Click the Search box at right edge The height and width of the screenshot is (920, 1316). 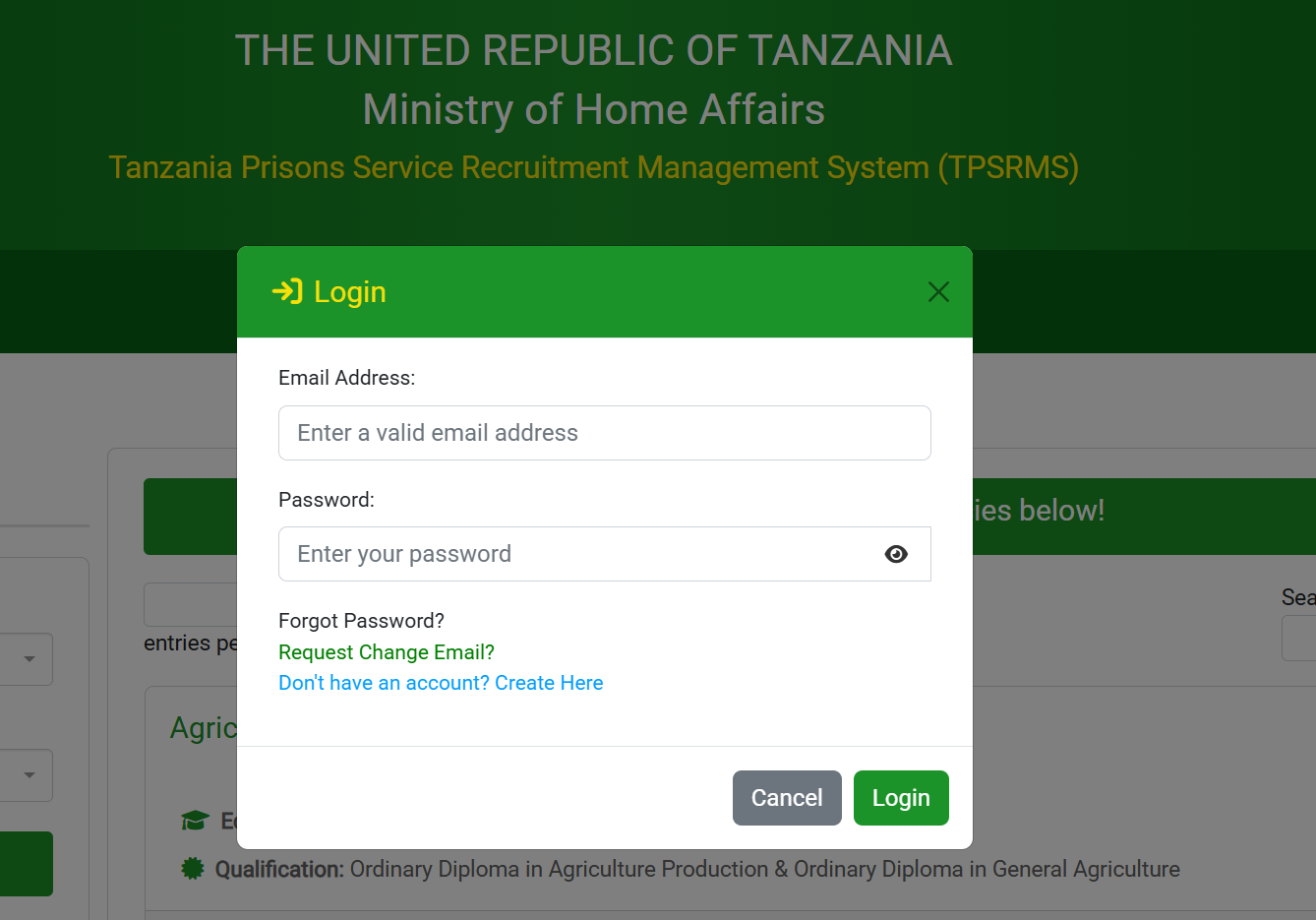1298,640
